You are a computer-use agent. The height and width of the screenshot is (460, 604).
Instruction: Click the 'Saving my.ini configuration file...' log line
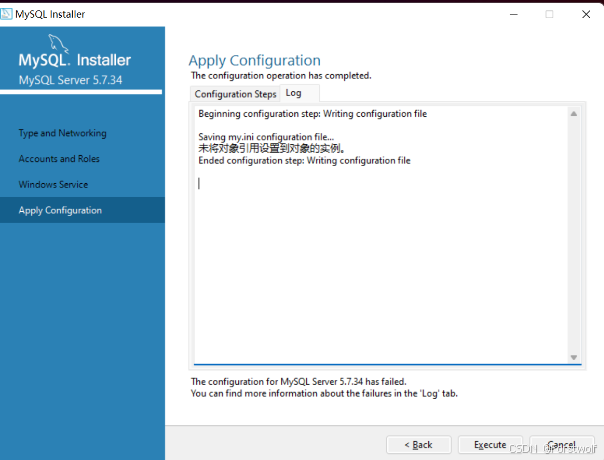(266, 137)
